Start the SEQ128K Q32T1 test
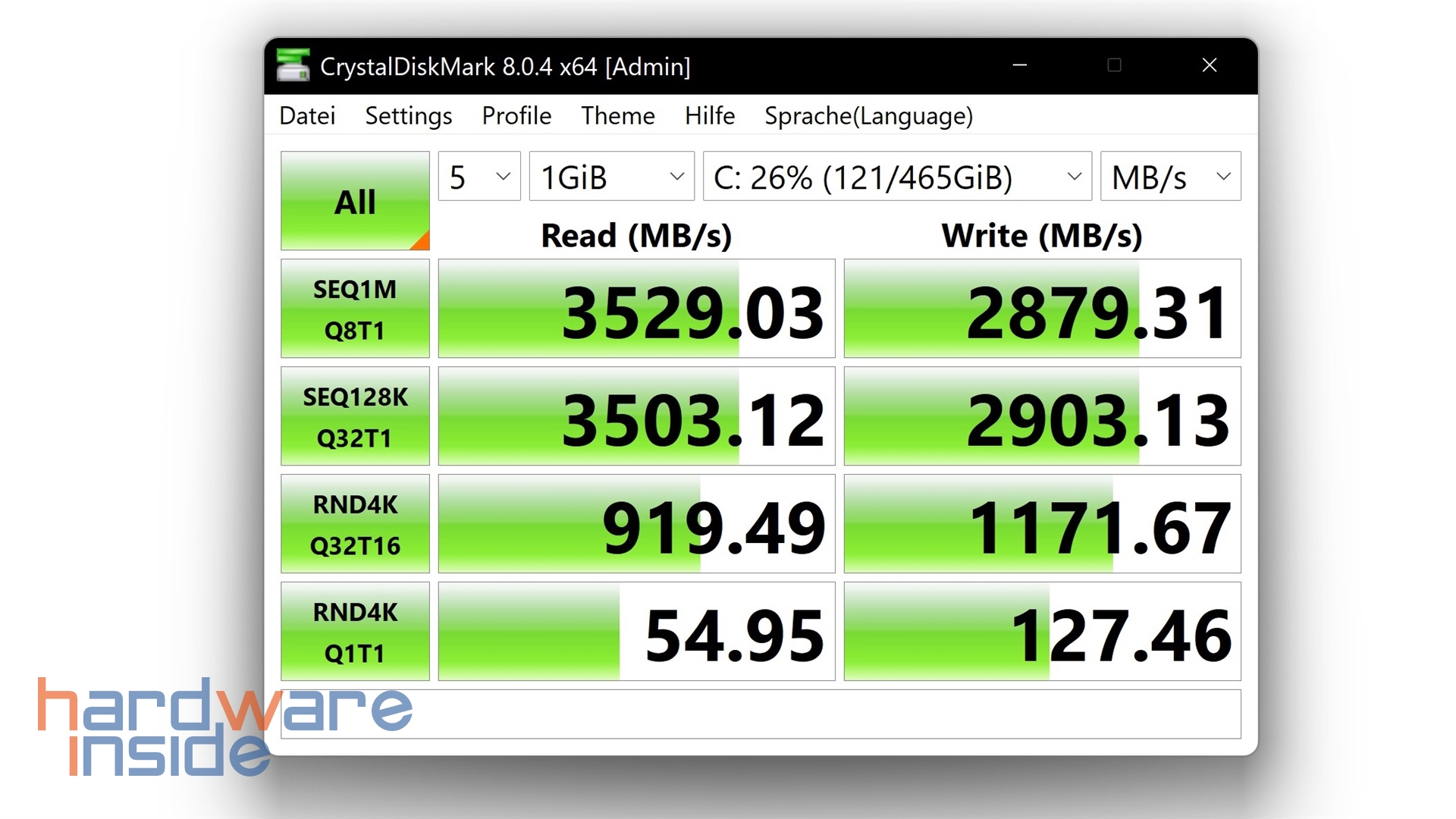Viewport: 1456px width, 819px height. pos(354,416)
